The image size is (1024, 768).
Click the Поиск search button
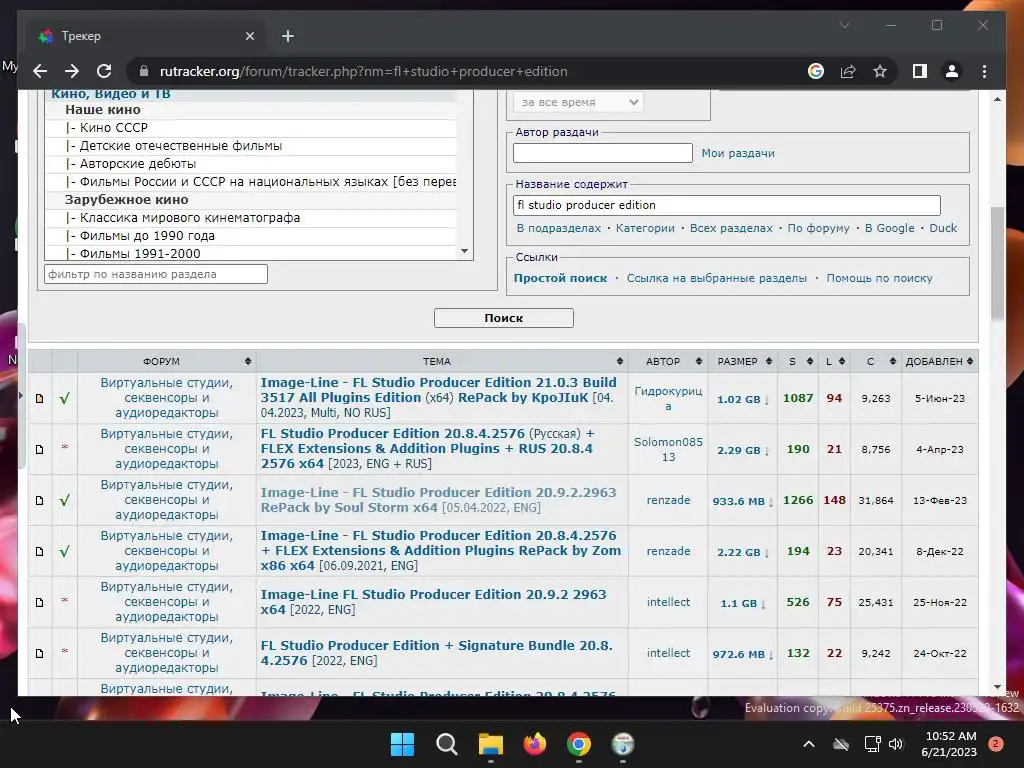pos(504,318)
